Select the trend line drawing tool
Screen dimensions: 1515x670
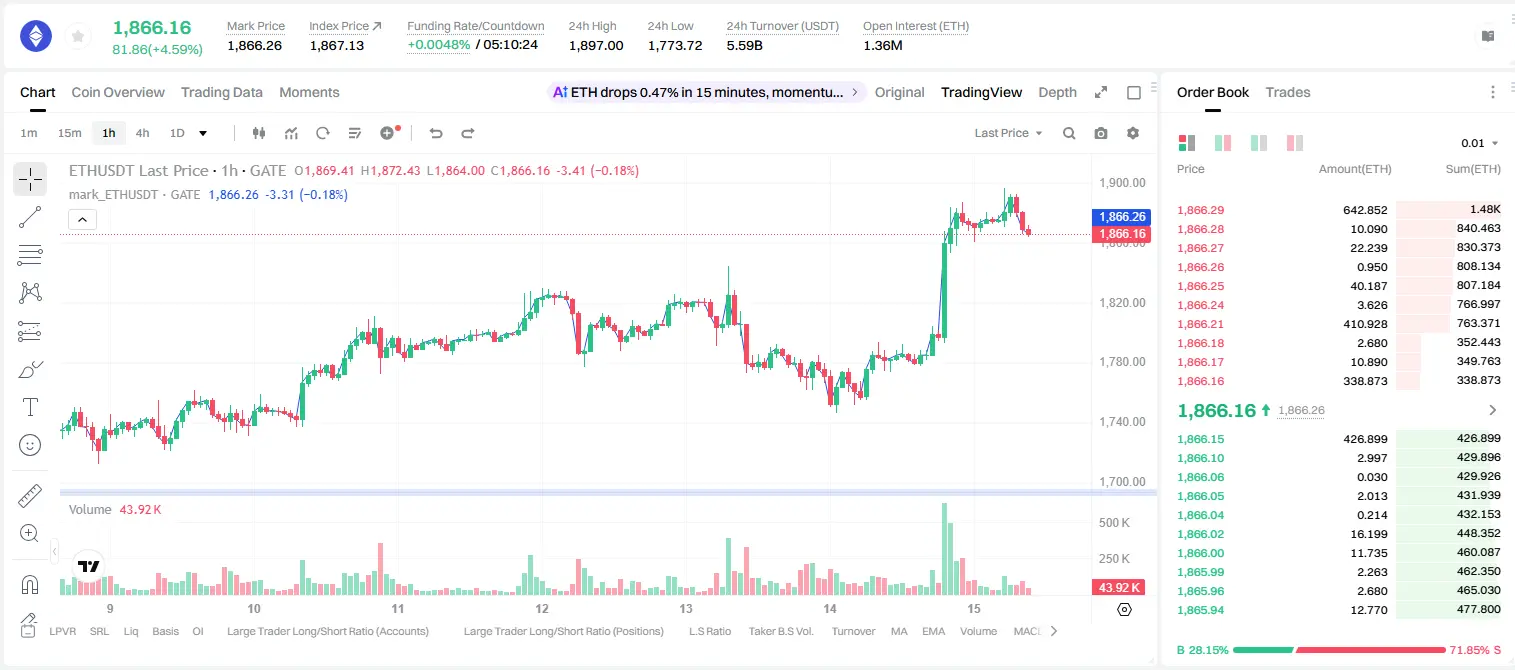30,217
